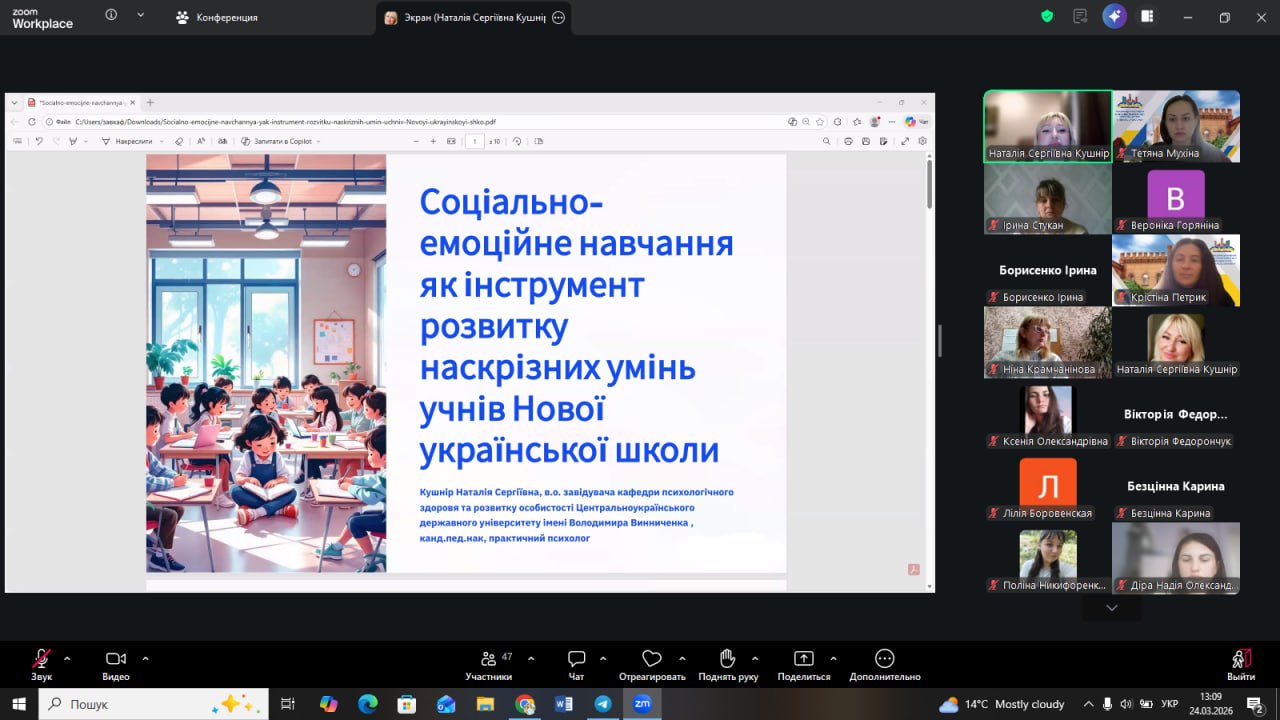
Task: Open Telegram from the Windows taskbar
Action: pos(602,704)
